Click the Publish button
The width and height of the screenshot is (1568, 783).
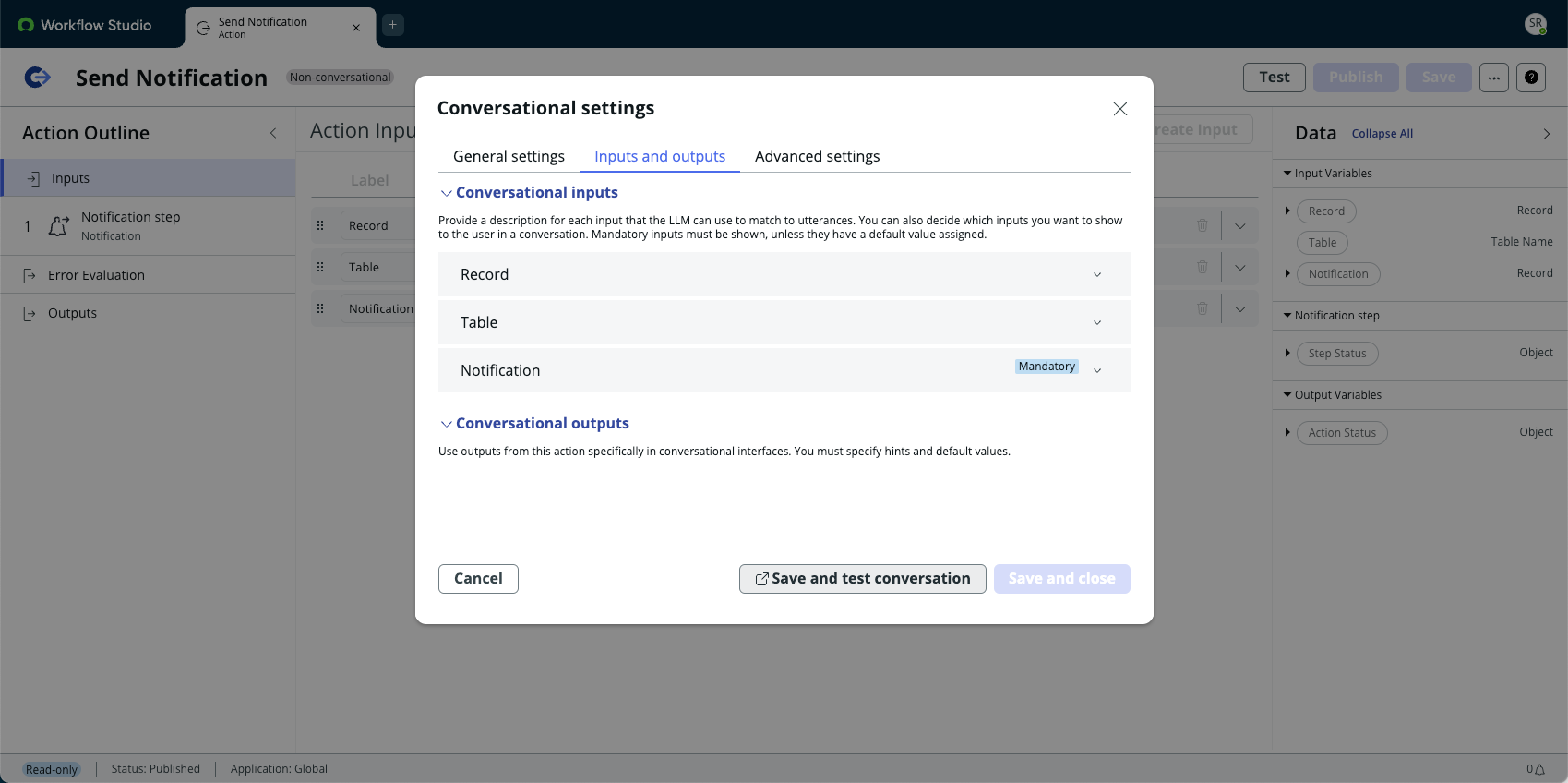pyautogui.click(x=1356, y=78)
